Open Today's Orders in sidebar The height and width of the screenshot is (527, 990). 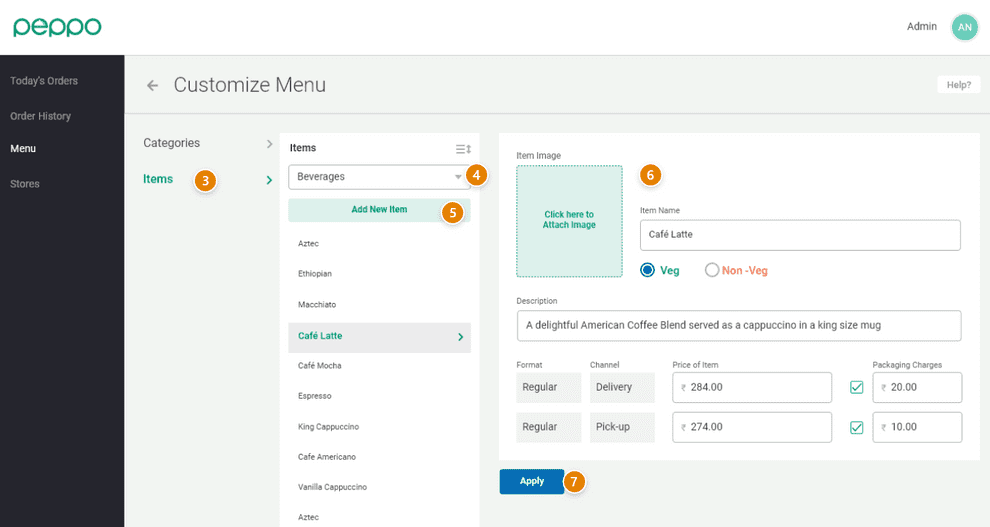pos(44,81)
